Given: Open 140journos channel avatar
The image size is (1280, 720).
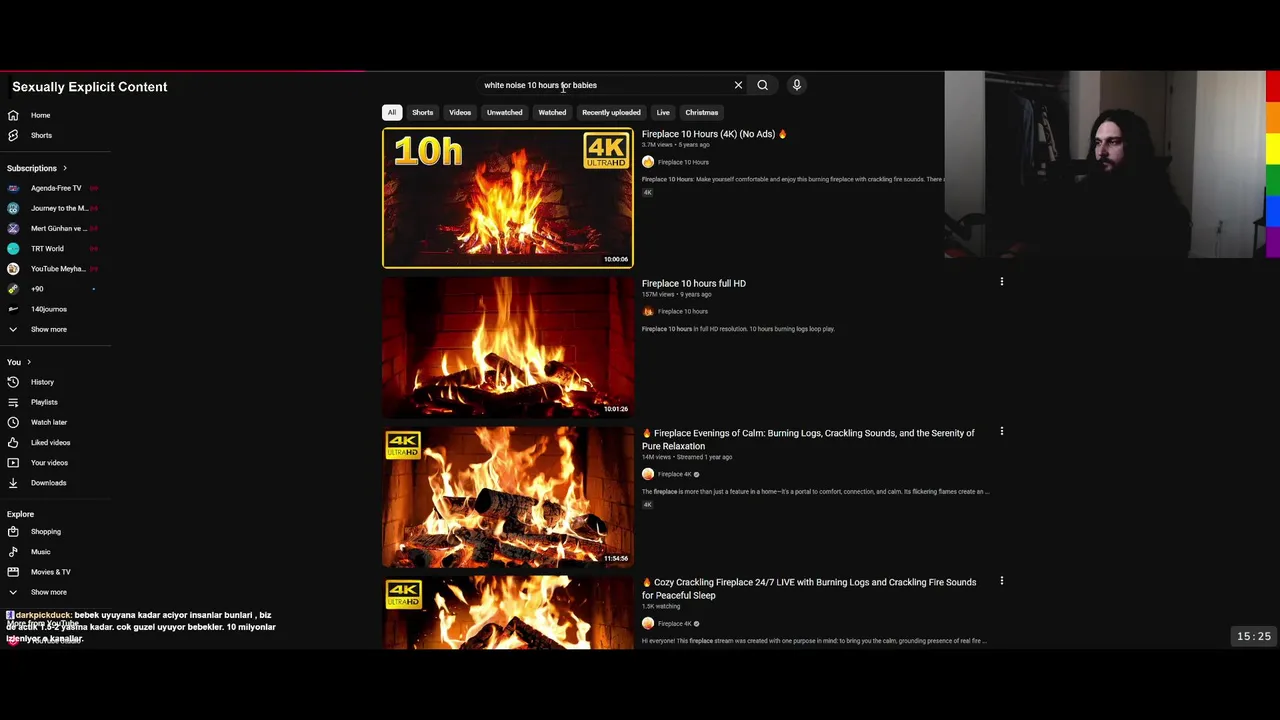Looking at the screenshot, I should (x=13, y=309).
